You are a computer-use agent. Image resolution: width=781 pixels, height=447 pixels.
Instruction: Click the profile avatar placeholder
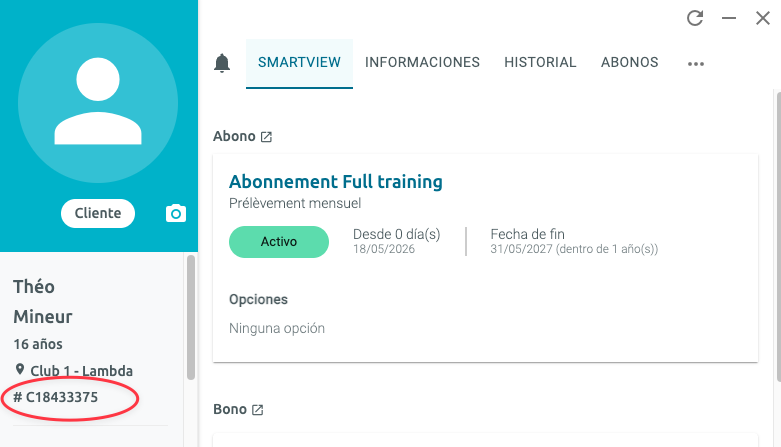(x=98, y=103)
